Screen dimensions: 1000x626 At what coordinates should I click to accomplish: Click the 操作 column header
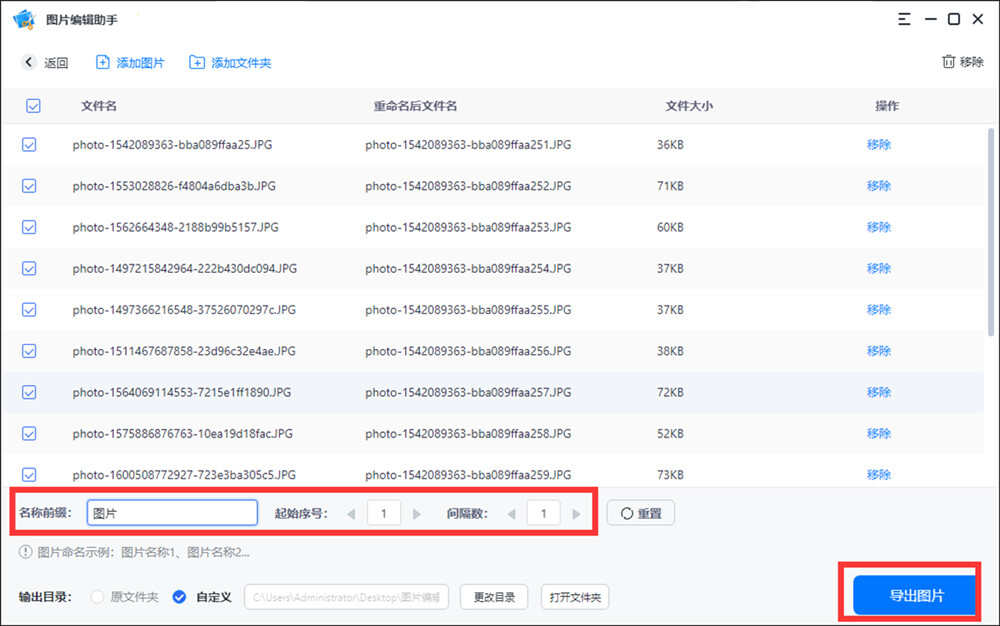coord(886,106)
